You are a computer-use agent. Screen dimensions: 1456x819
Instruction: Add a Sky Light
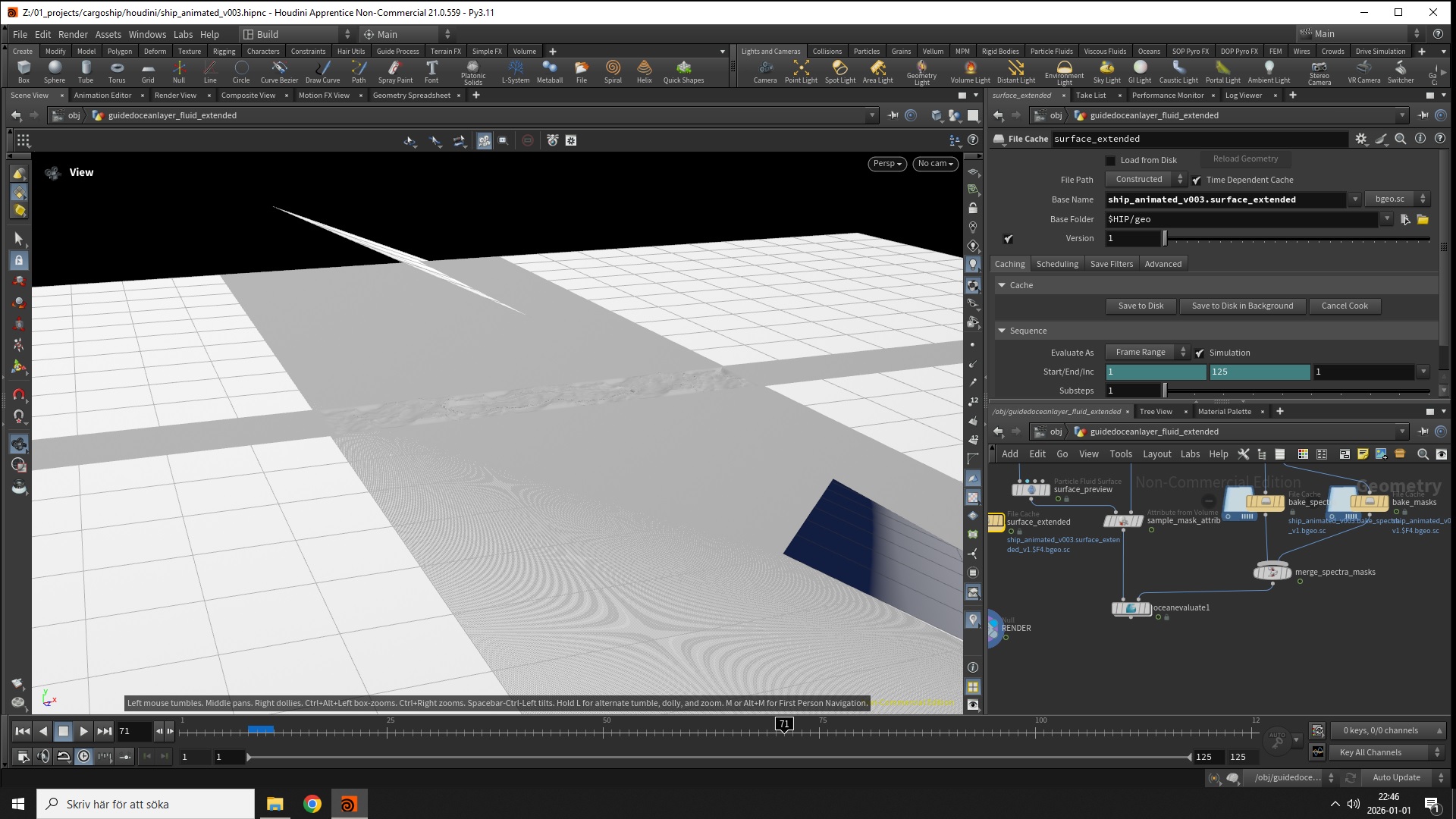pos(1106,71)
